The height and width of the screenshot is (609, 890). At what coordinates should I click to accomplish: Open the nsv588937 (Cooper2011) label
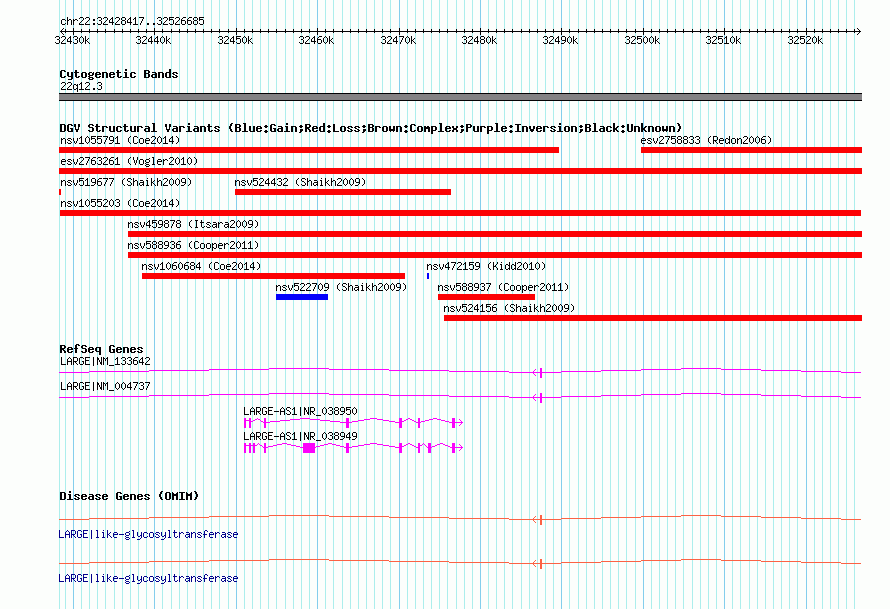tap(503, 287)
